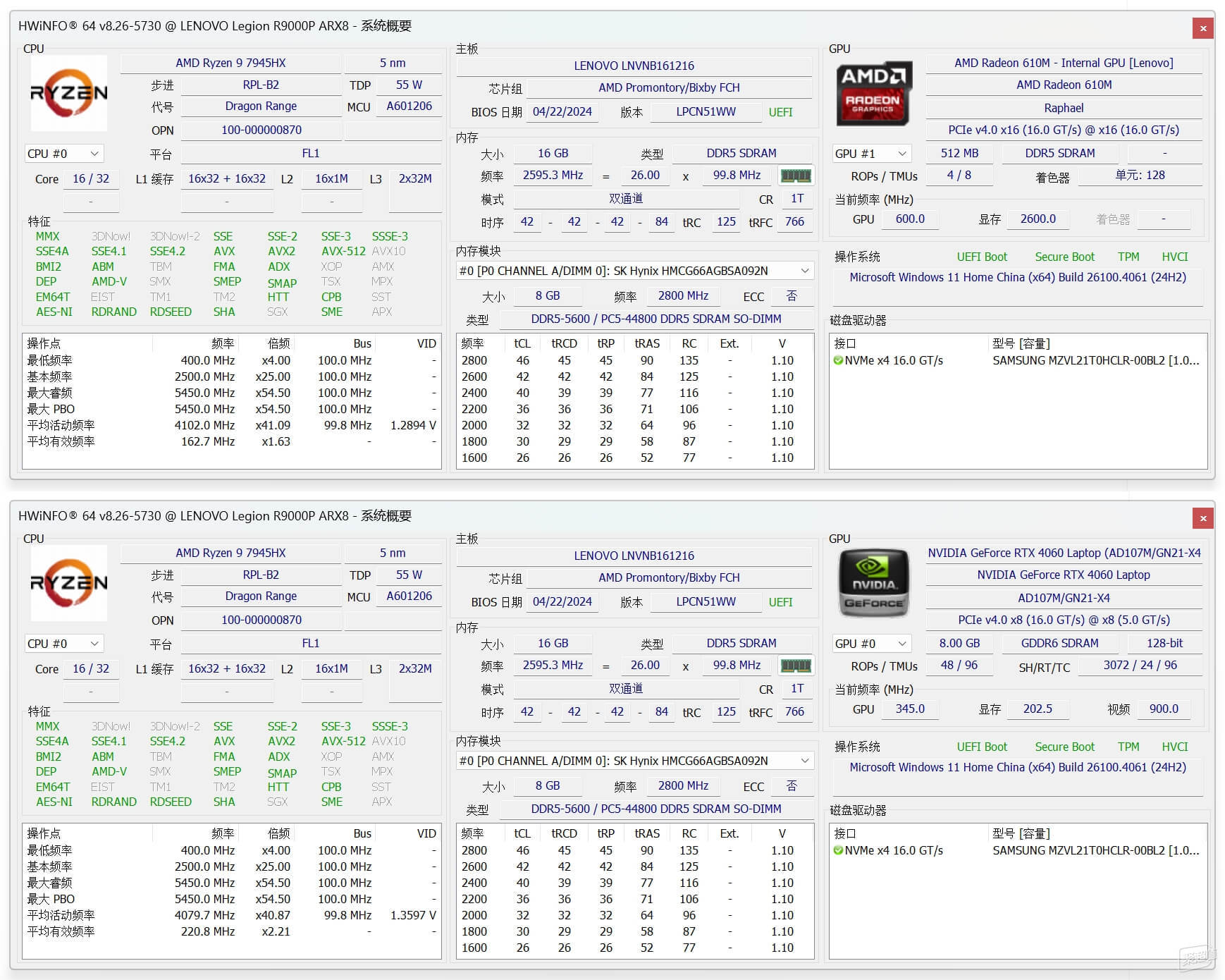Click the average effective clock '162.7 MHz'
The width and height of the screenshot is (1225, 980).
click(x=208, y=441)
